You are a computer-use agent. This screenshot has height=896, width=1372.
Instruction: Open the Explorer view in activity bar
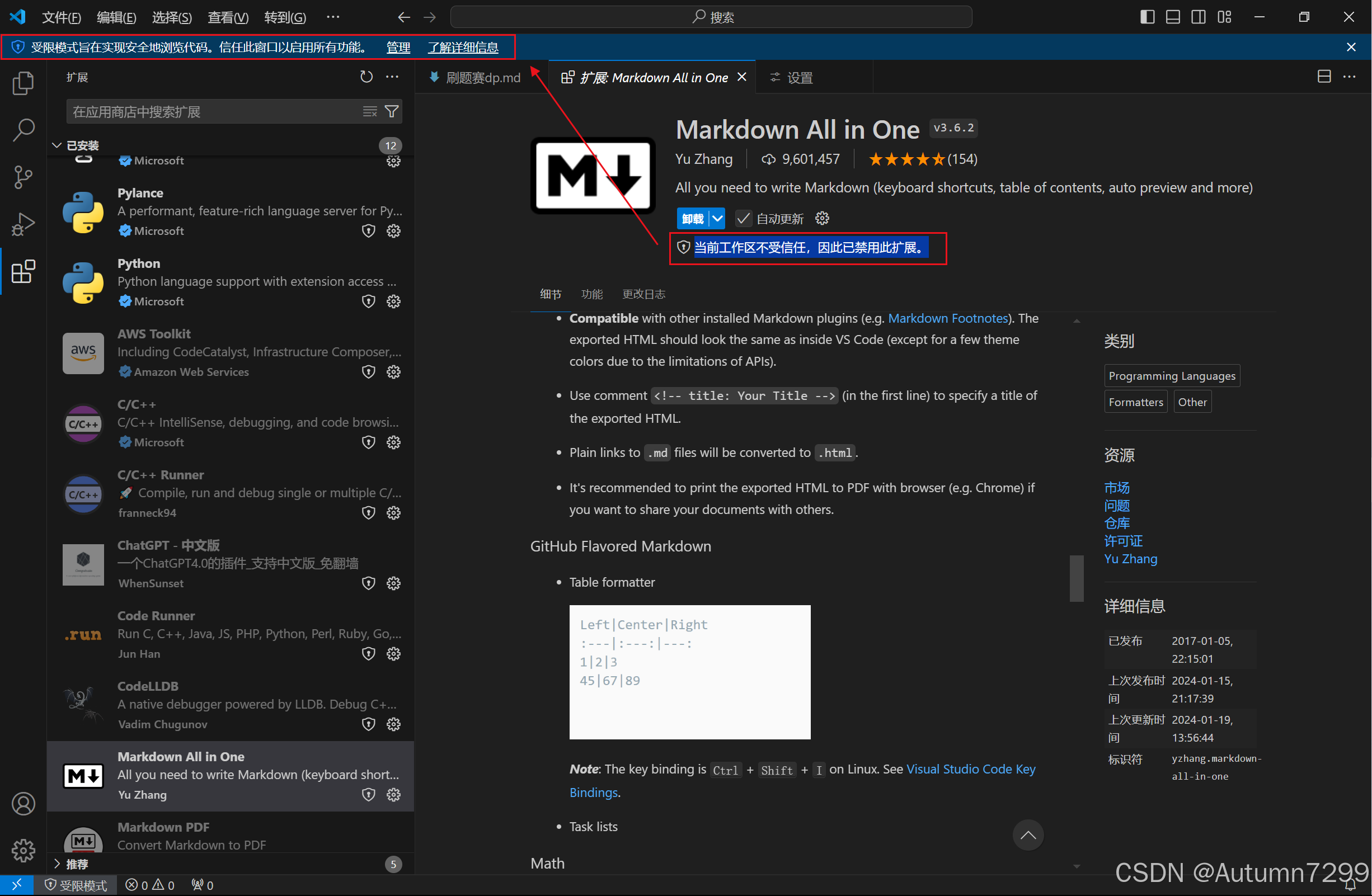pyautogui.click(x=23, y=84)
